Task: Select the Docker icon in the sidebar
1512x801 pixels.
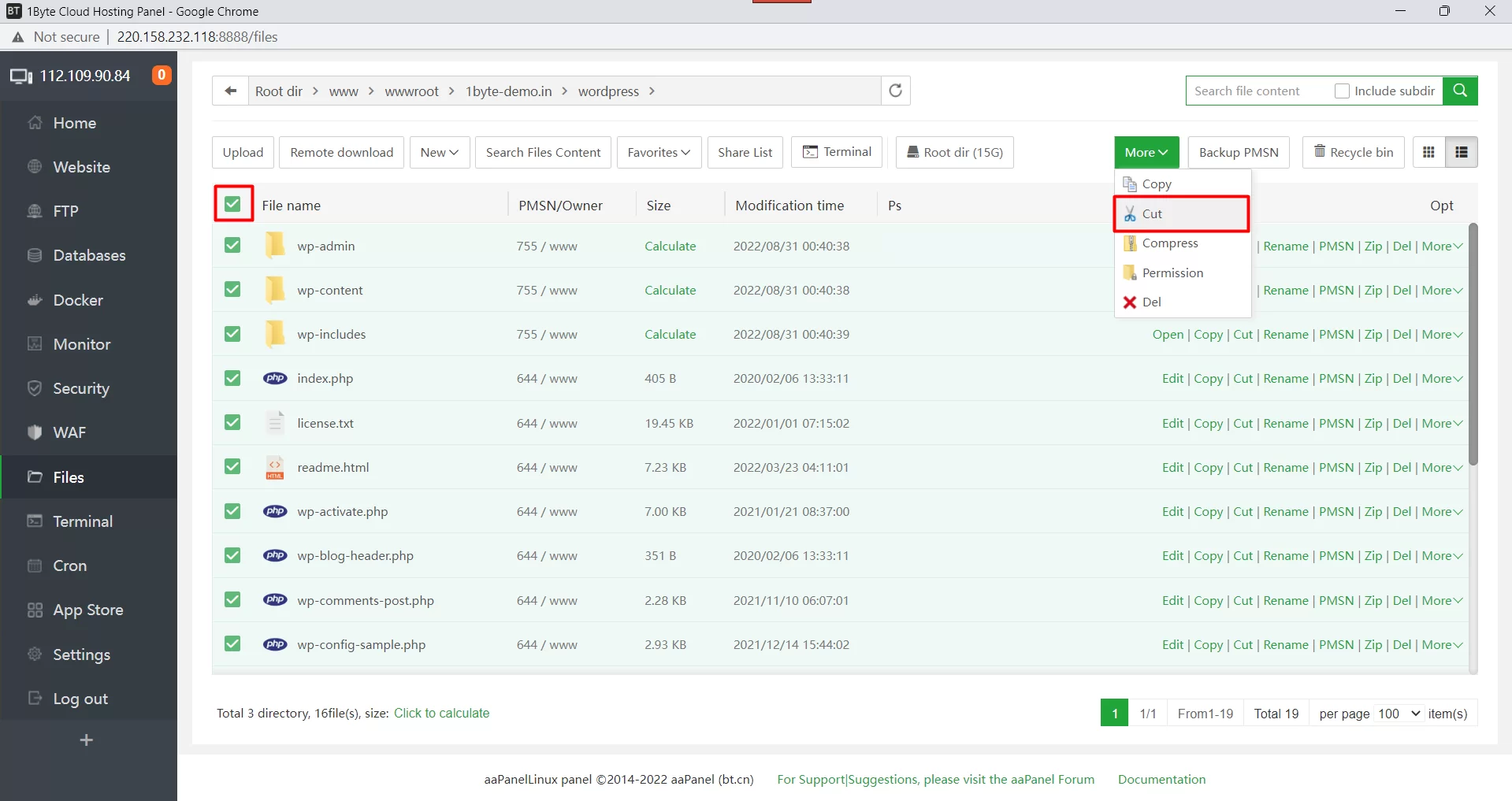Action: pos(35,300)
